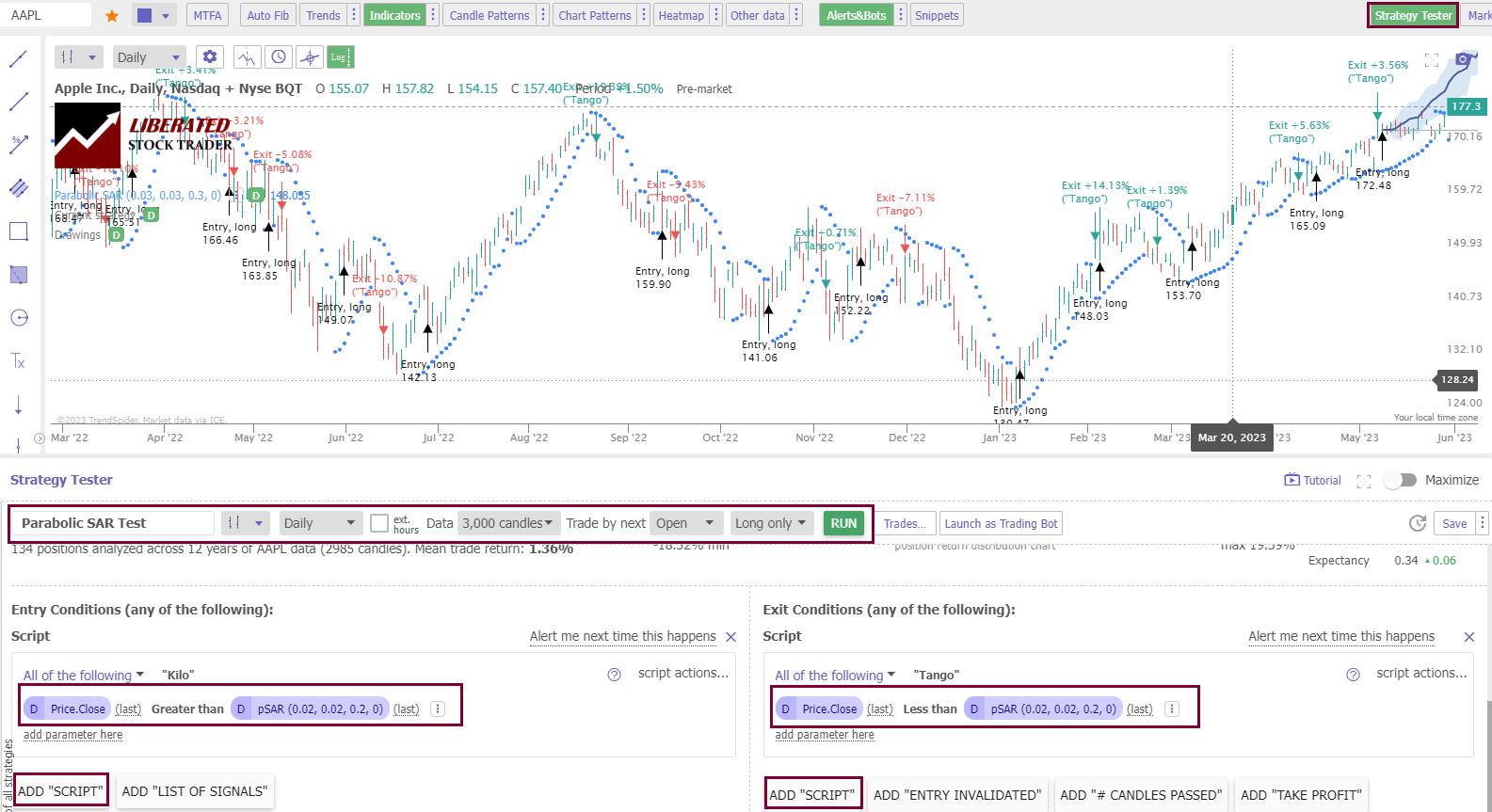Click Launch as Trading Bot button
This screenshot has height=812, width=1492.
[1002, 523]
